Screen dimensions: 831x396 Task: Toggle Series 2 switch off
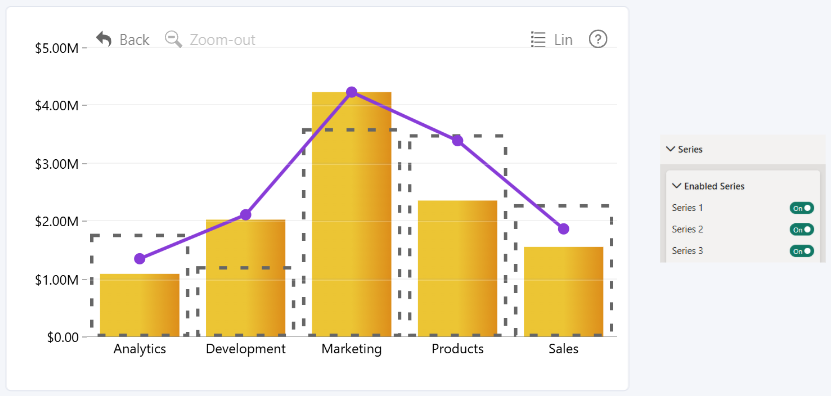[x=802, y=230]
